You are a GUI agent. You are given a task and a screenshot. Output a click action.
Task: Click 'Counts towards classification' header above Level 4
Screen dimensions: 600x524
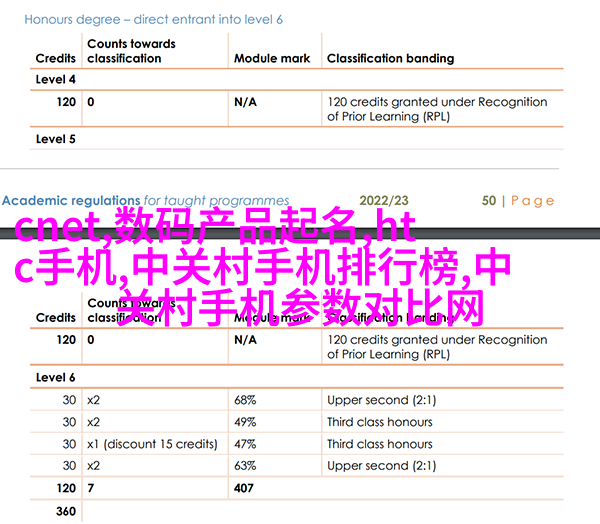tap(131, 51)
